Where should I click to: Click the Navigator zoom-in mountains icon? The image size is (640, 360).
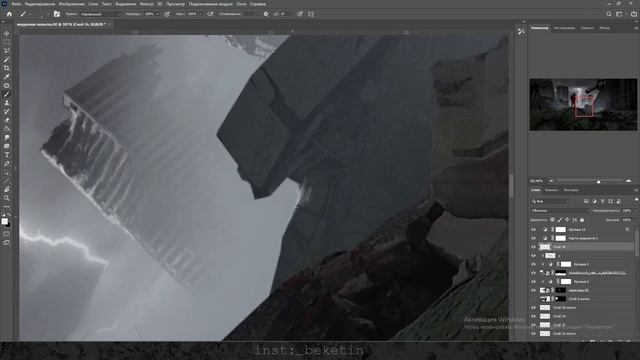point(628,180)
